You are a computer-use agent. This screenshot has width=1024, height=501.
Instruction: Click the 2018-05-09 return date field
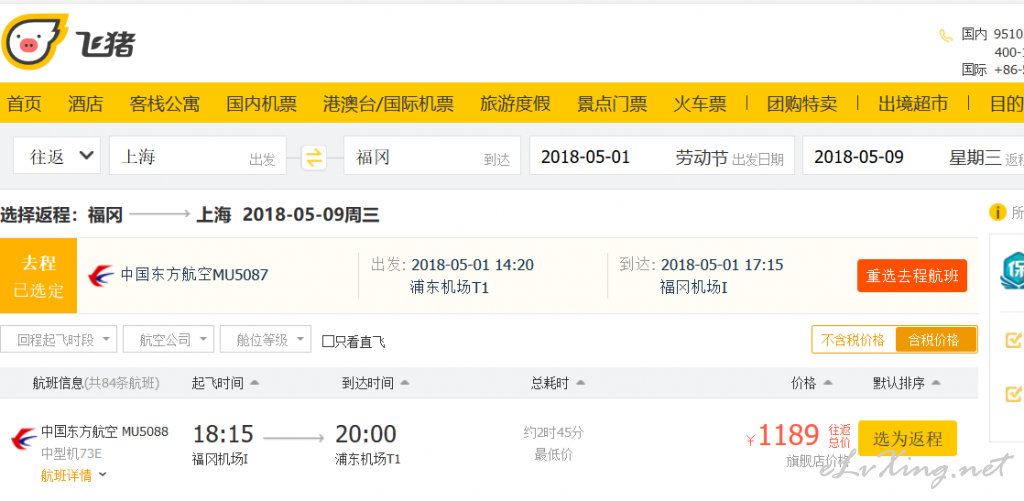(913, 155)
